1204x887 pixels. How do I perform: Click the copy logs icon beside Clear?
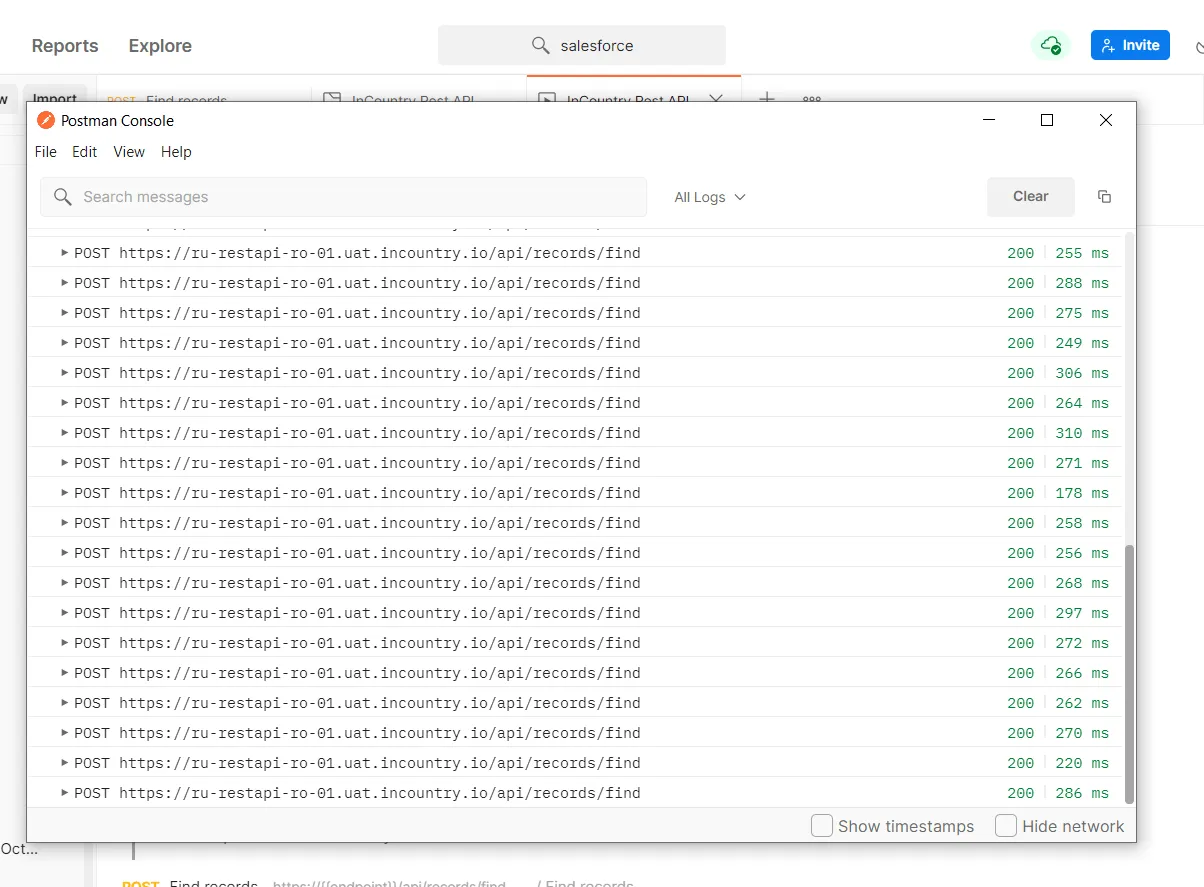1104,196
